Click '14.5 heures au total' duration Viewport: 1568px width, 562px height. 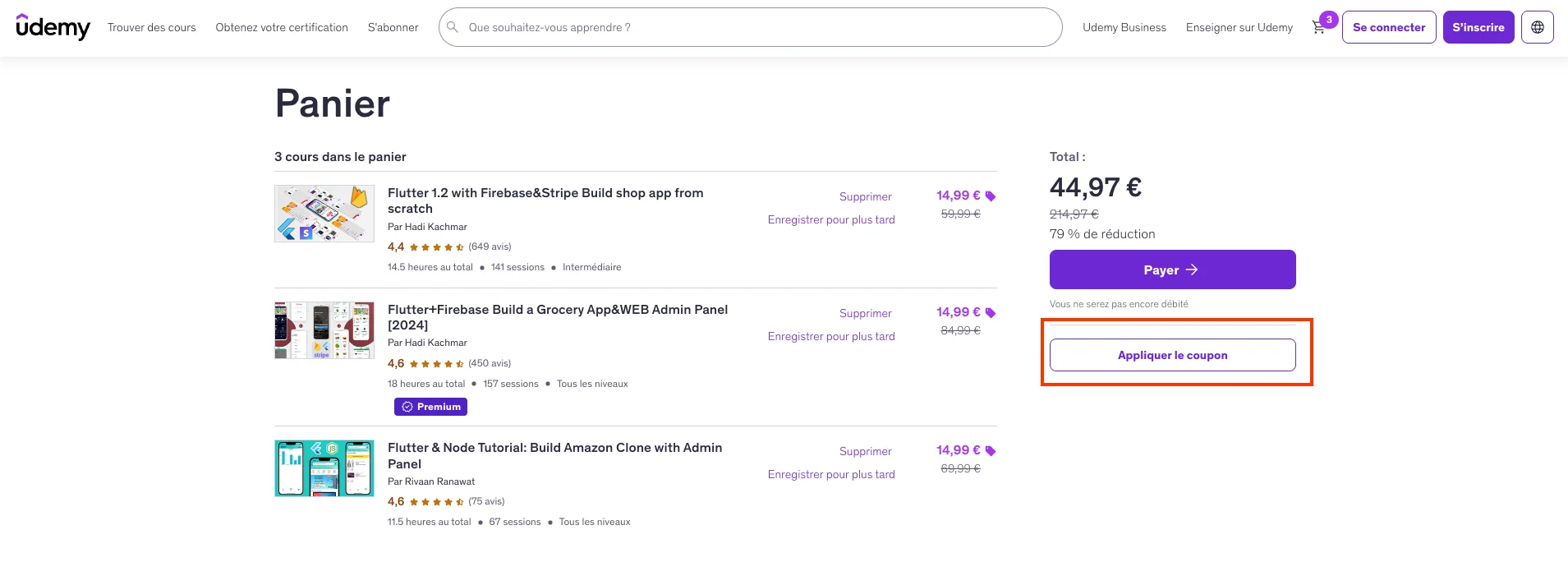coord(430,267)
